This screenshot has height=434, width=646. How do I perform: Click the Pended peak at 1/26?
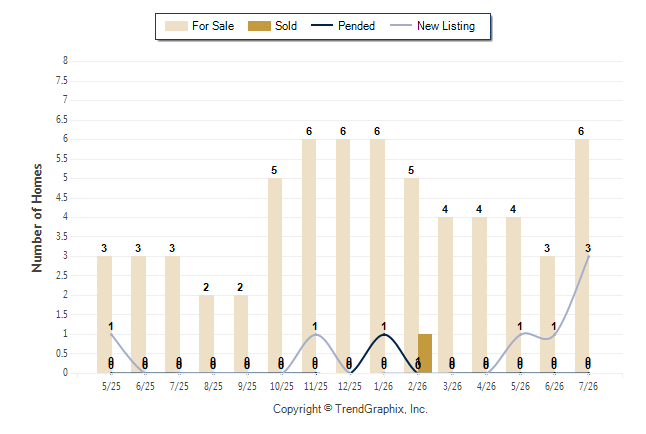pyautogui.click(x=384, y=334)
